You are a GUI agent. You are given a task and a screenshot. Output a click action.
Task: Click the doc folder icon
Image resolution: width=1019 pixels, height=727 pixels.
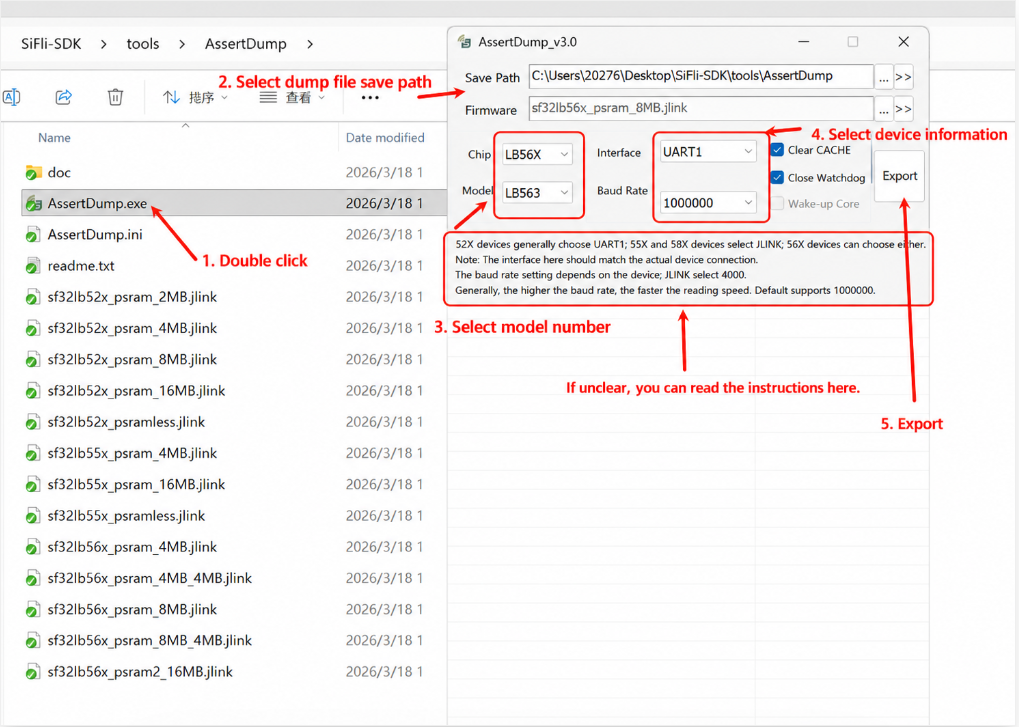33,172
